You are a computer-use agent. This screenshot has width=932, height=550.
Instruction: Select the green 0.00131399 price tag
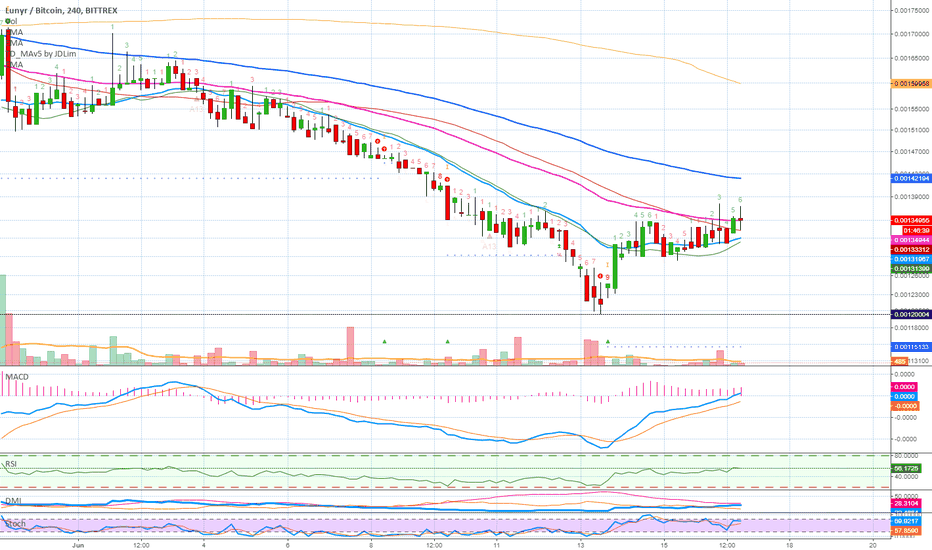[x=911, y=269]
